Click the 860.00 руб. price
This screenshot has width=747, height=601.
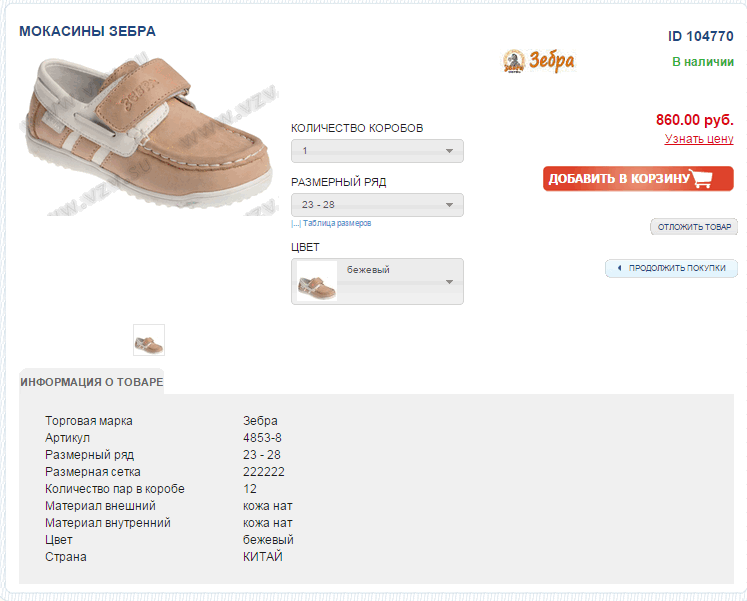click(x=694, y=120)
